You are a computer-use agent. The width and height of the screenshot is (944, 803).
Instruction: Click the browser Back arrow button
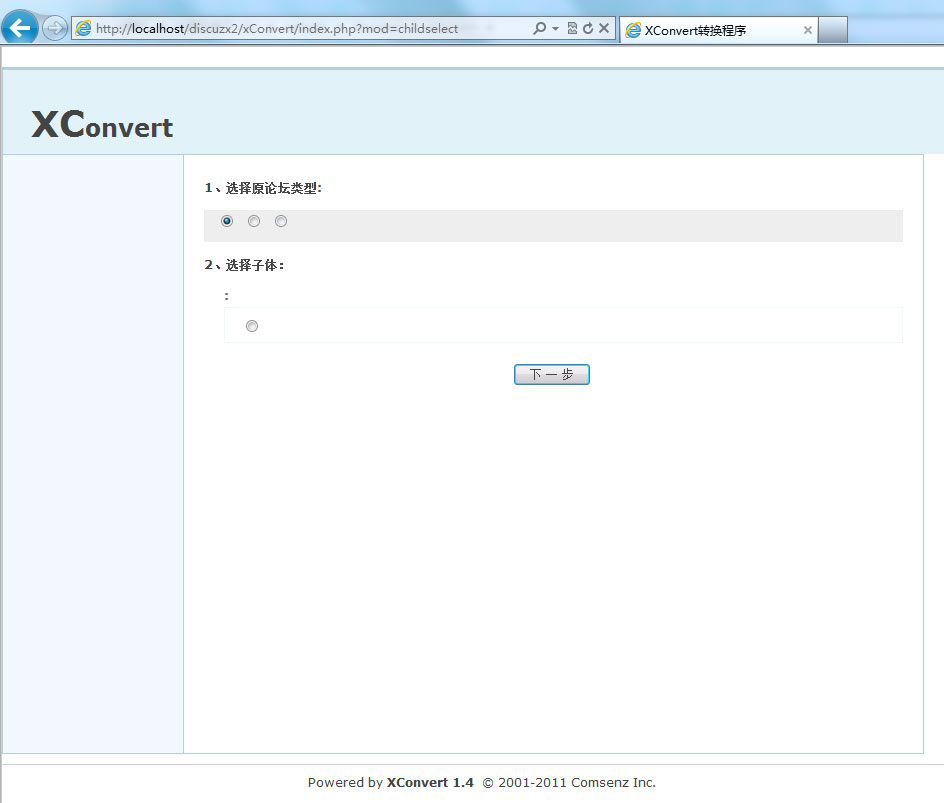tap(19, 28)
